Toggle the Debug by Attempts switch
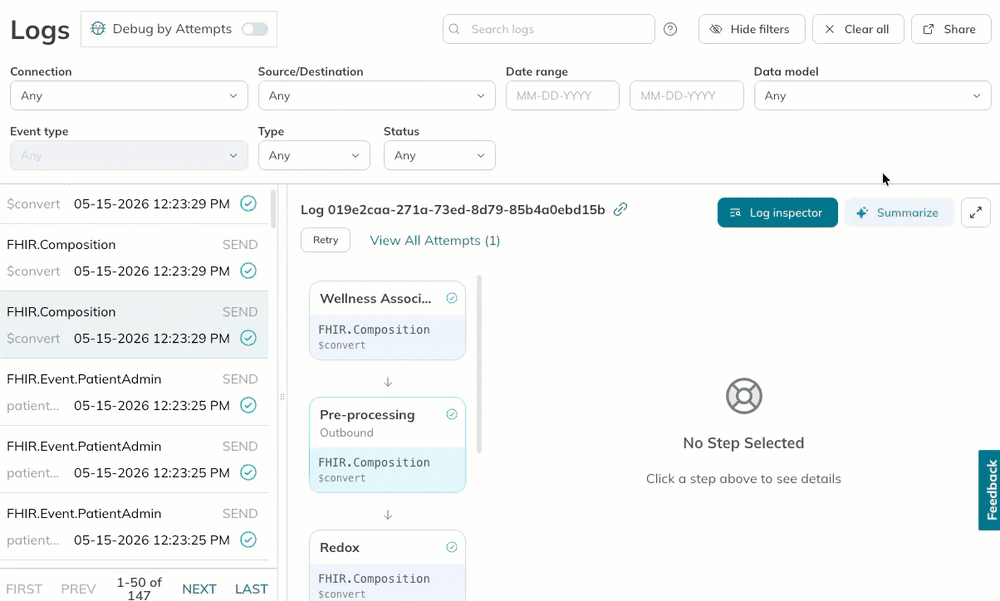The height and width of the screenshot is (601, 1000). [x=254, y=29]
